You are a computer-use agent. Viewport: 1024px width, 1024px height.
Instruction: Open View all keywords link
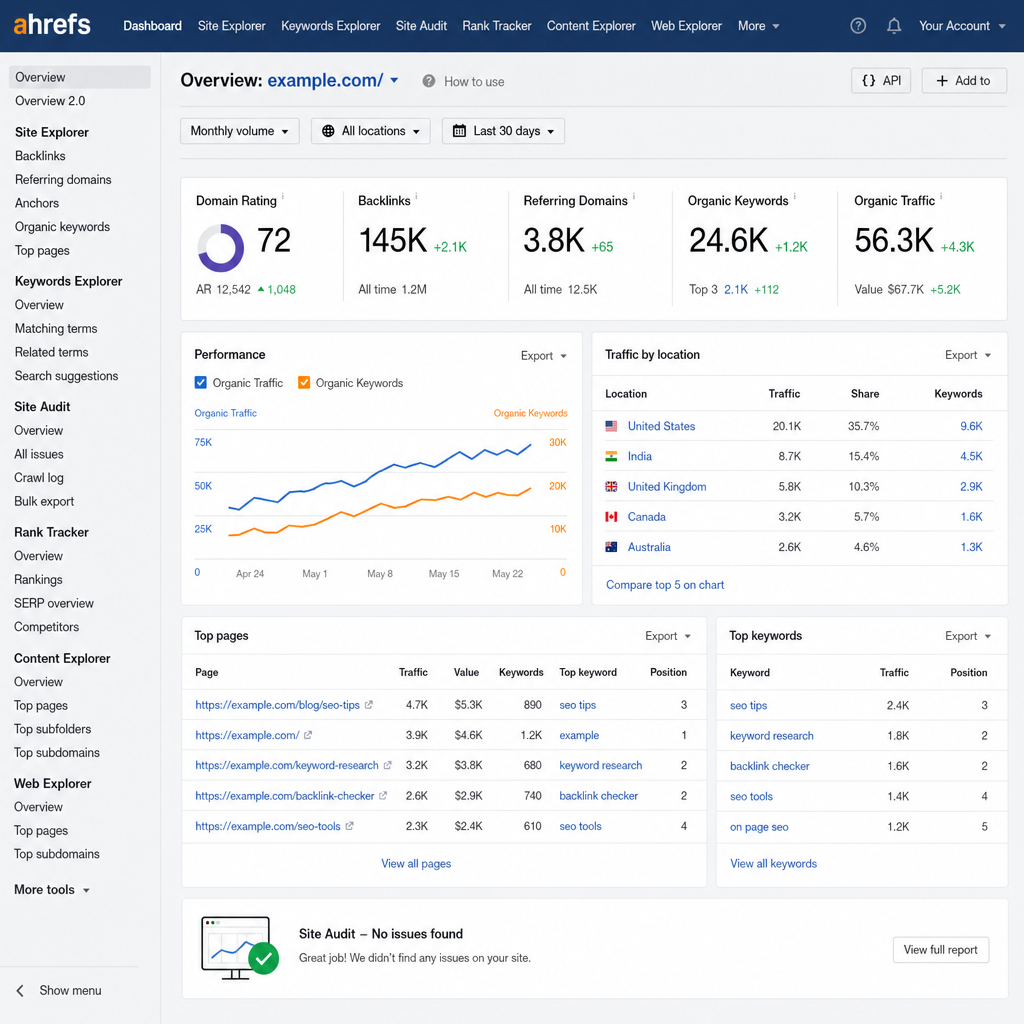[773, 863]
